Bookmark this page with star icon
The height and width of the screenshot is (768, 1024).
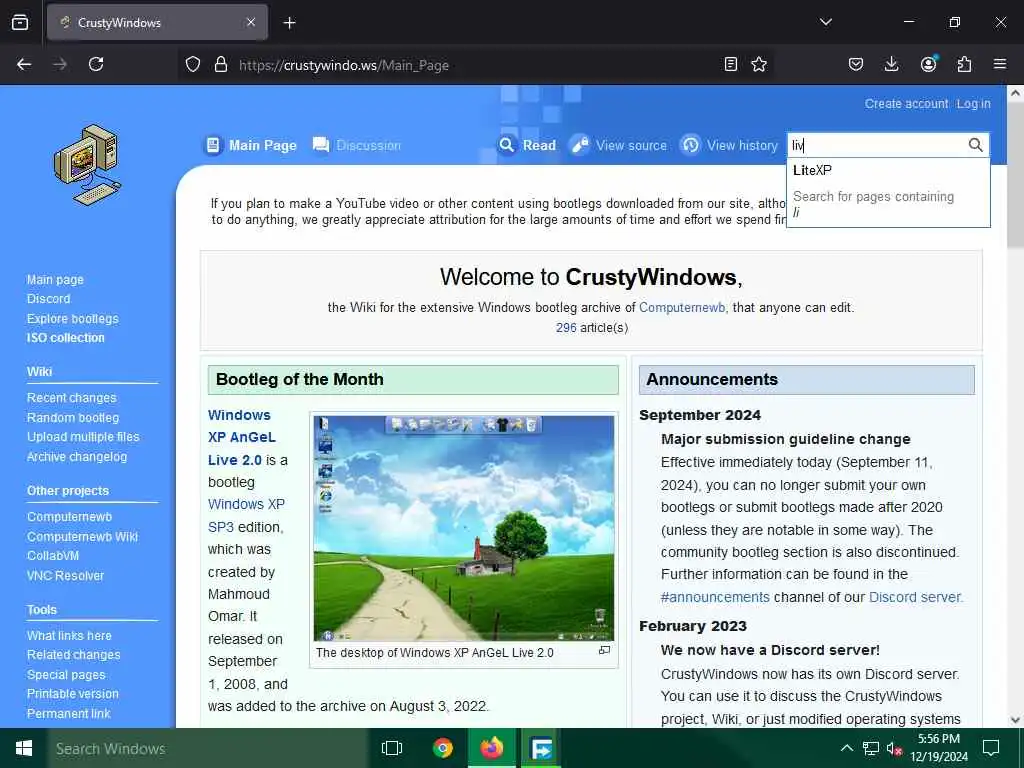tap(759, 64)
